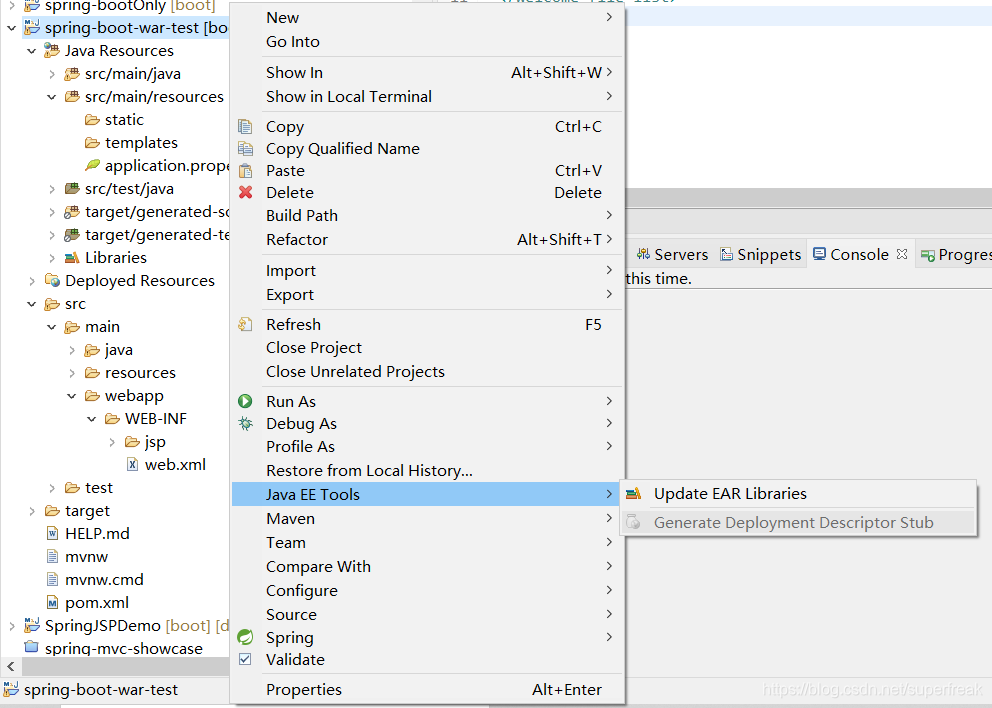992x708 pixels.
Task: Click the spring-boot-war-test project icon
Action: pyautogui.click(x=32, y=27)
